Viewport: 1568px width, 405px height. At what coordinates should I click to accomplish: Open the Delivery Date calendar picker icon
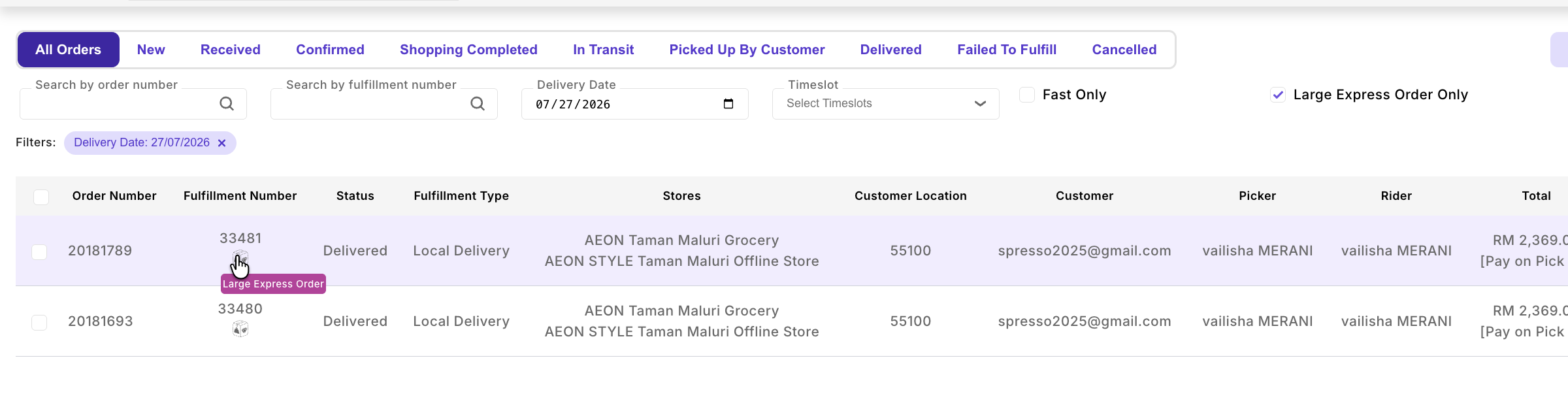728,104
